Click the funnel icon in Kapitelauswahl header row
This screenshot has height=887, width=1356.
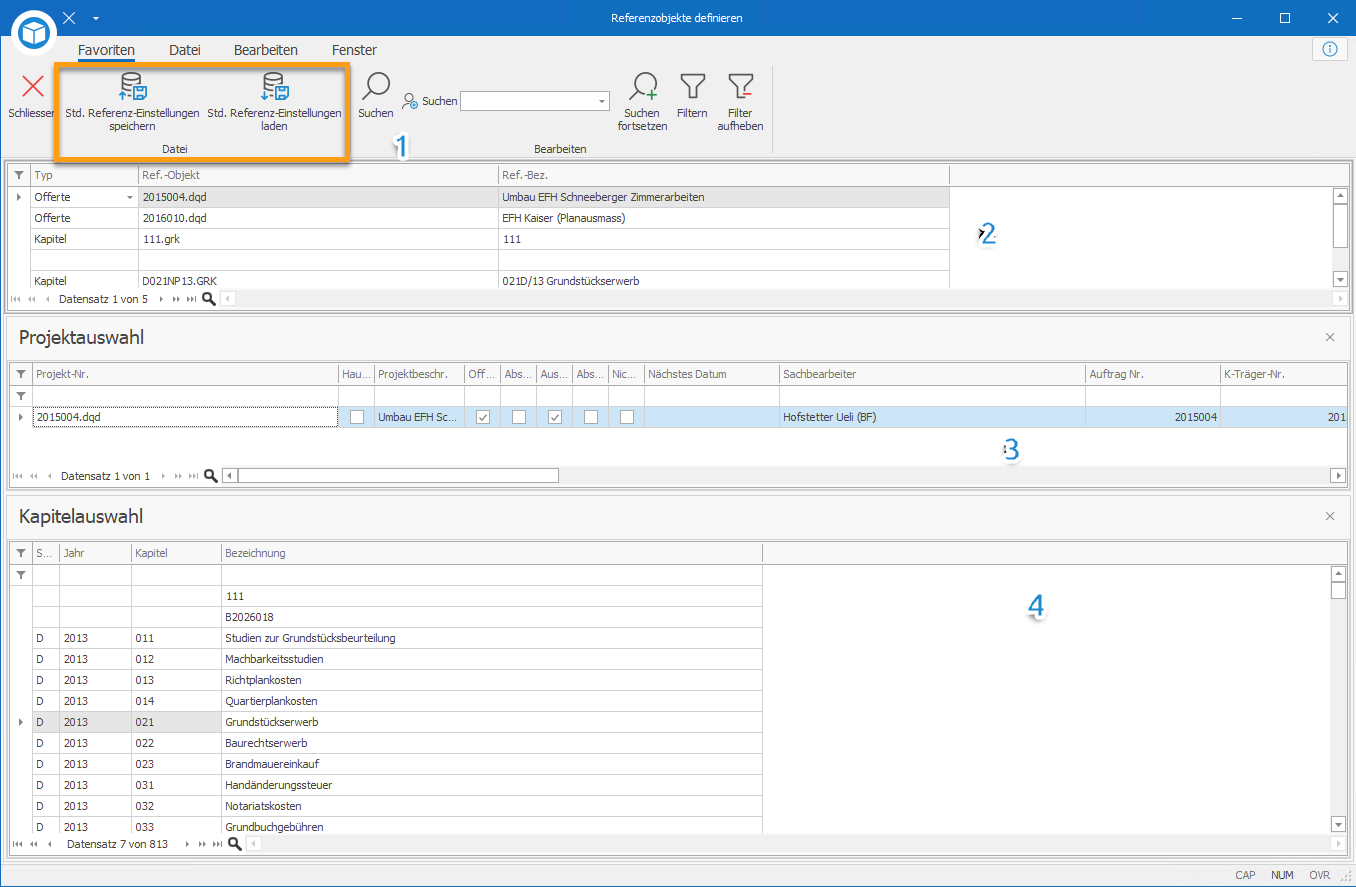click(x=21, y=553)
